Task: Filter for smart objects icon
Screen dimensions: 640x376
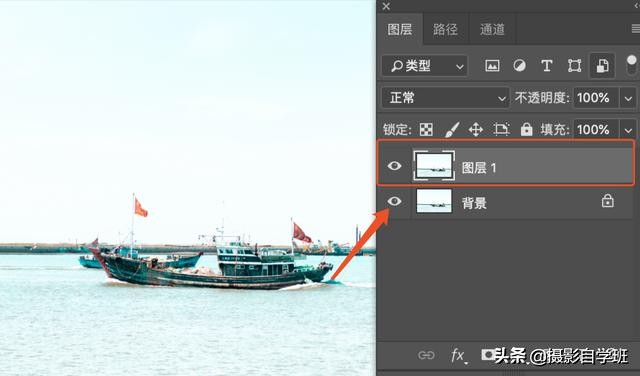Action: click(602, 66)
